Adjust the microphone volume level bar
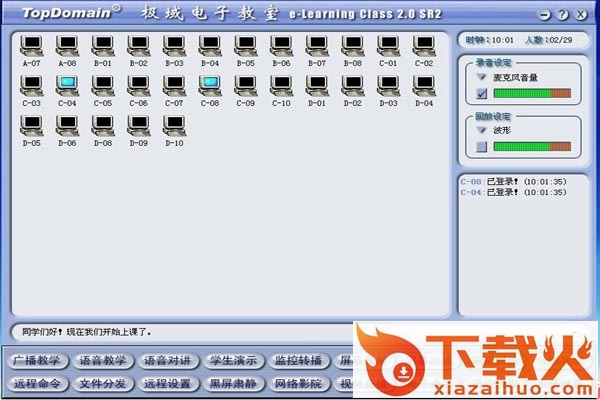 pyautogui.click(x=532, y=94)
